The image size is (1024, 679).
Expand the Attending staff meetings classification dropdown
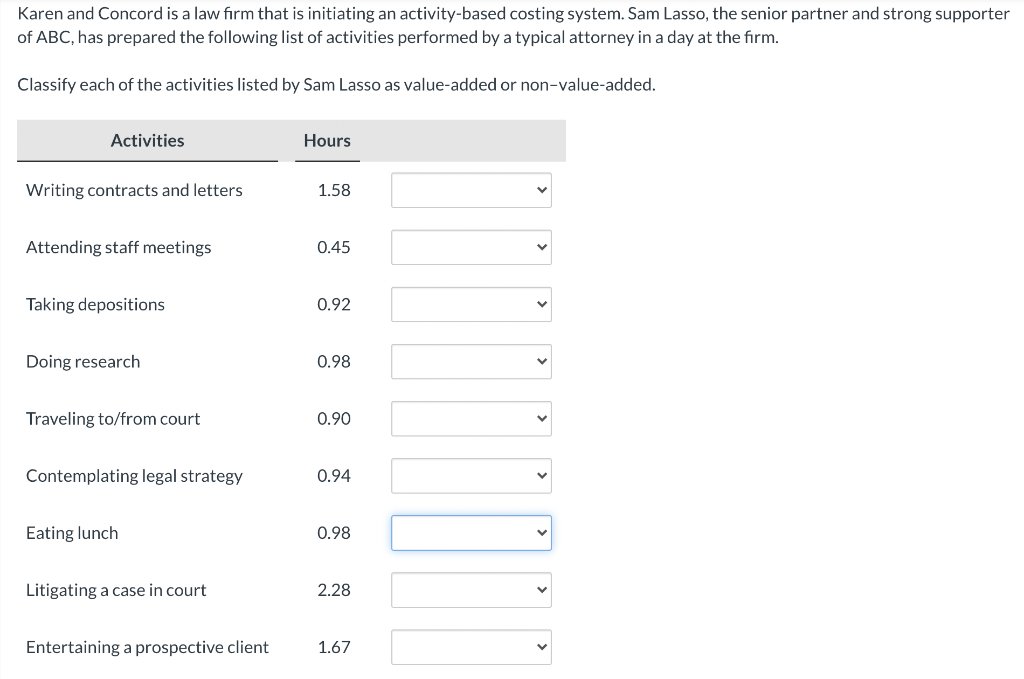(x=471, y=247)
